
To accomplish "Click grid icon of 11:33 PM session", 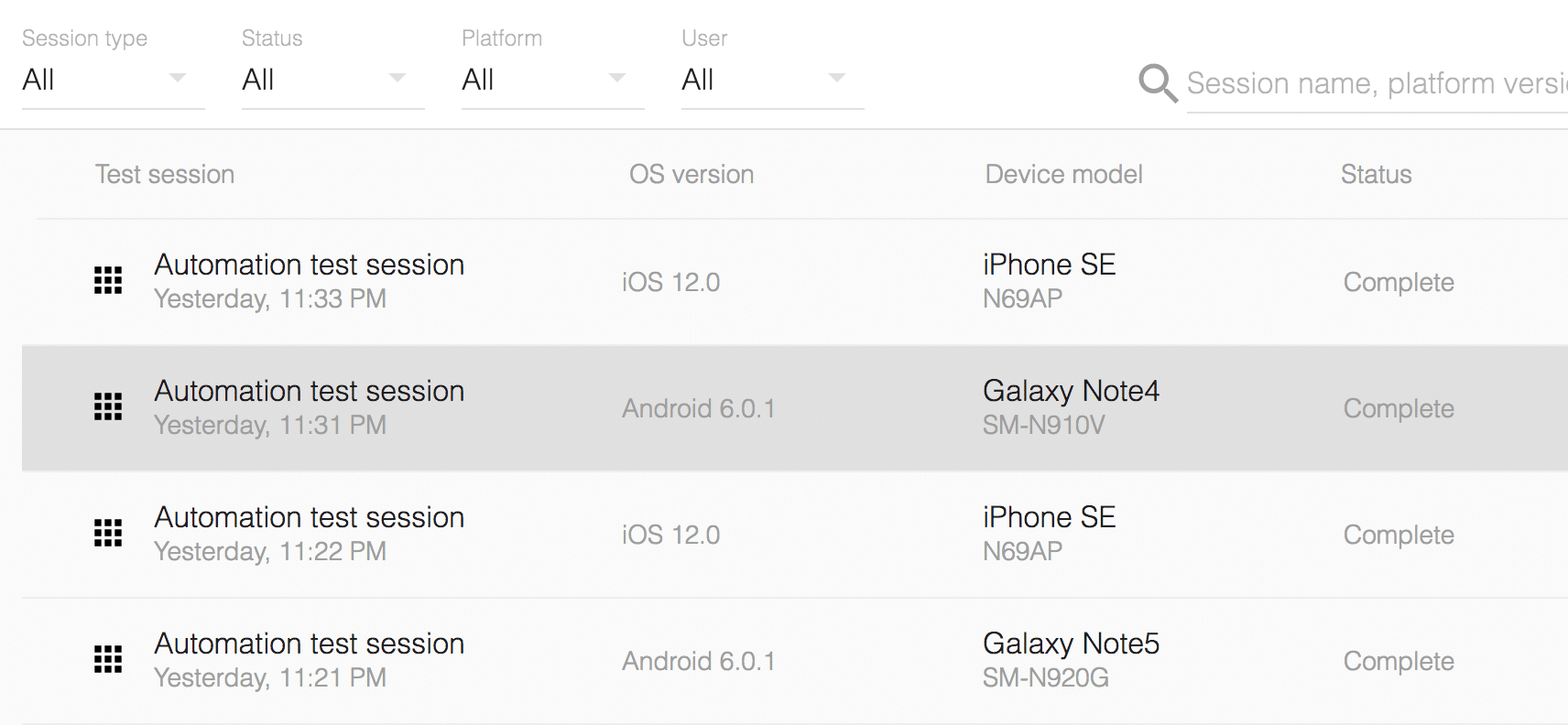I will [108, 280].
